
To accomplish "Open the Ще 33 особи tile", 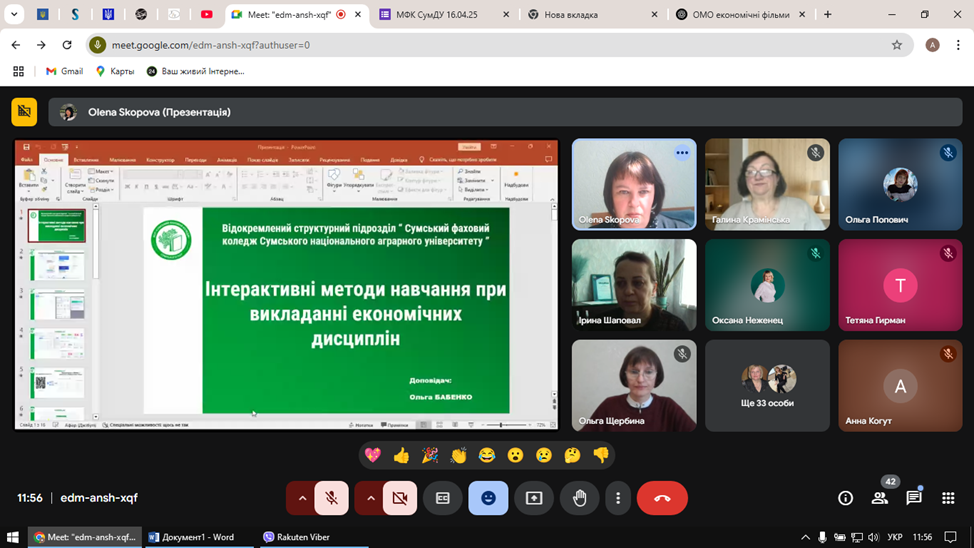I will click(767, 385).
